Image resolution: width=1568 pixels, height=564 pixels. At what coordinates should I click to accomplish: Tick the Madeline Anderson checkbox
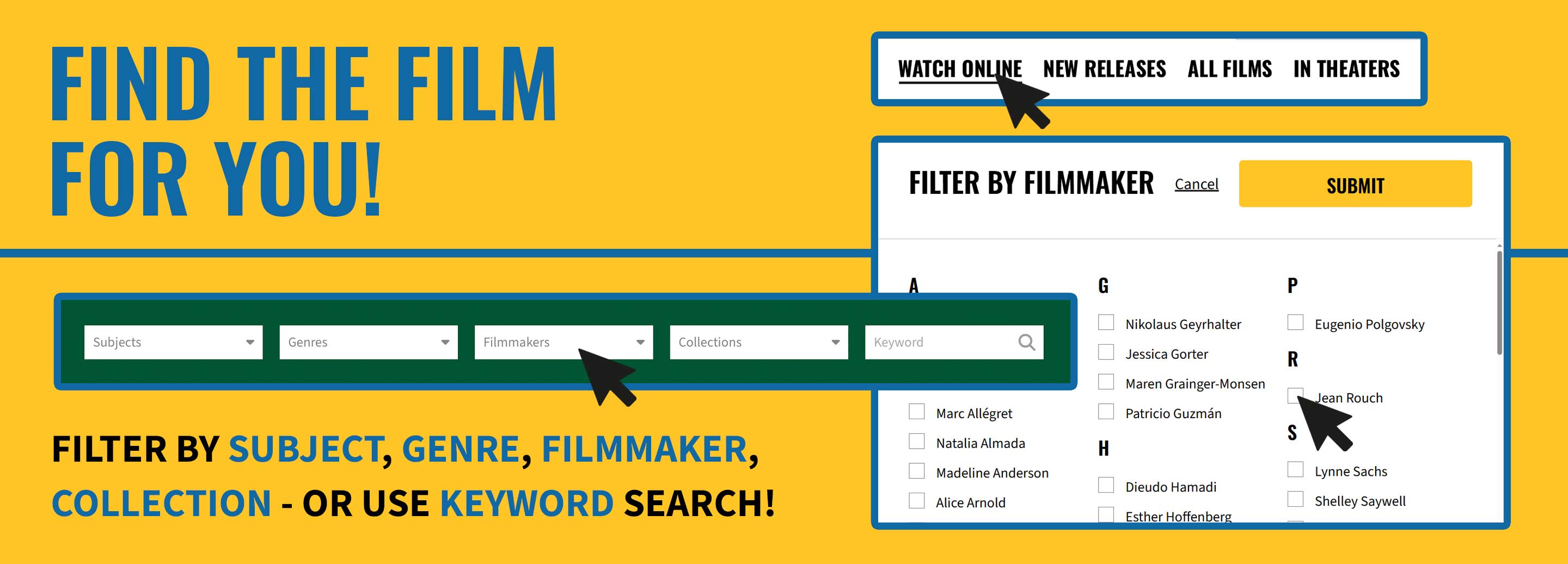pos(917,471)
